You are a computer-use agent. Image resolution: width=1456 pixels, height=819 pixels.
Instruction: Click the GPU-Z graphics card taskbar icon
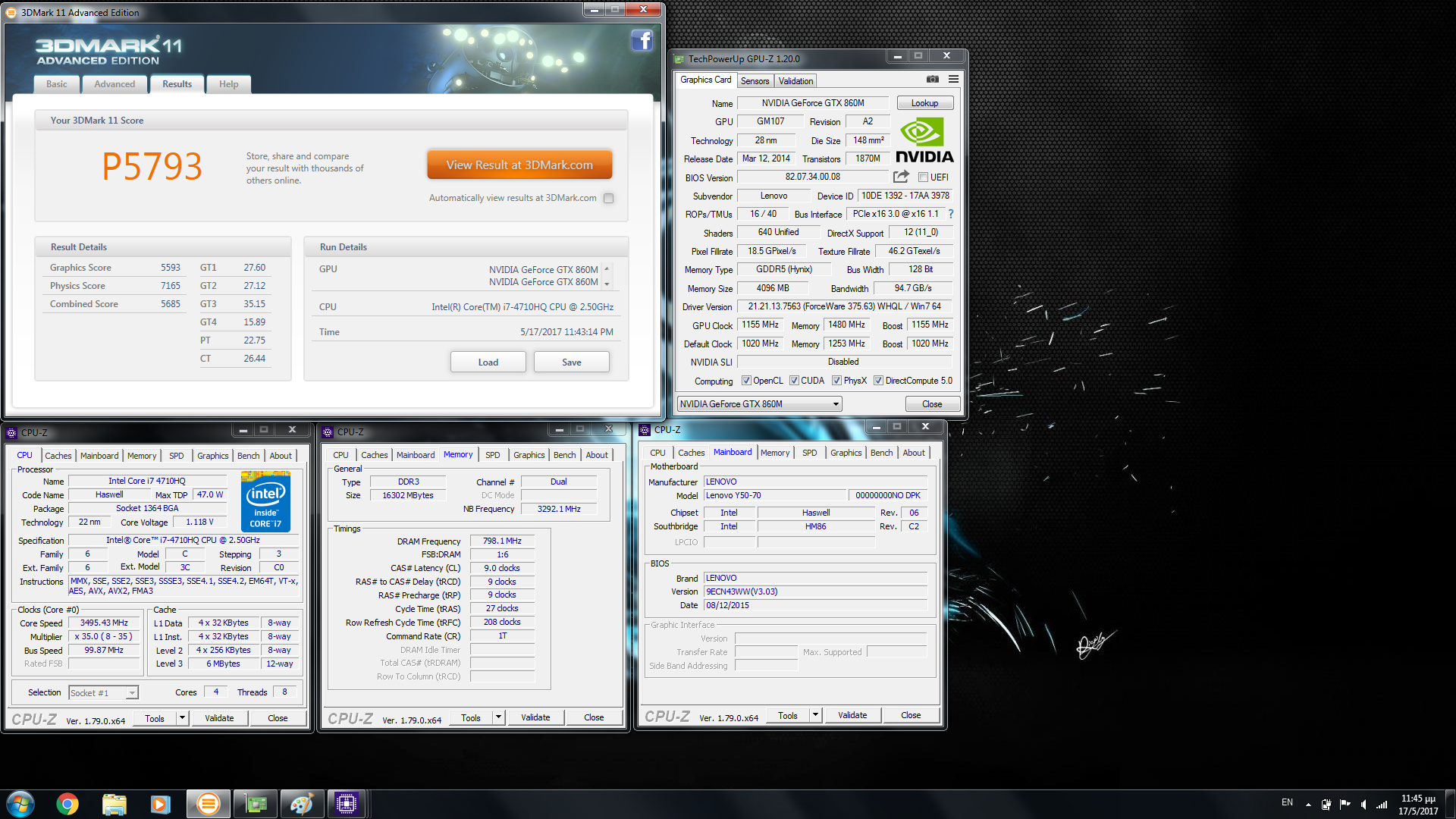point(256,804)
